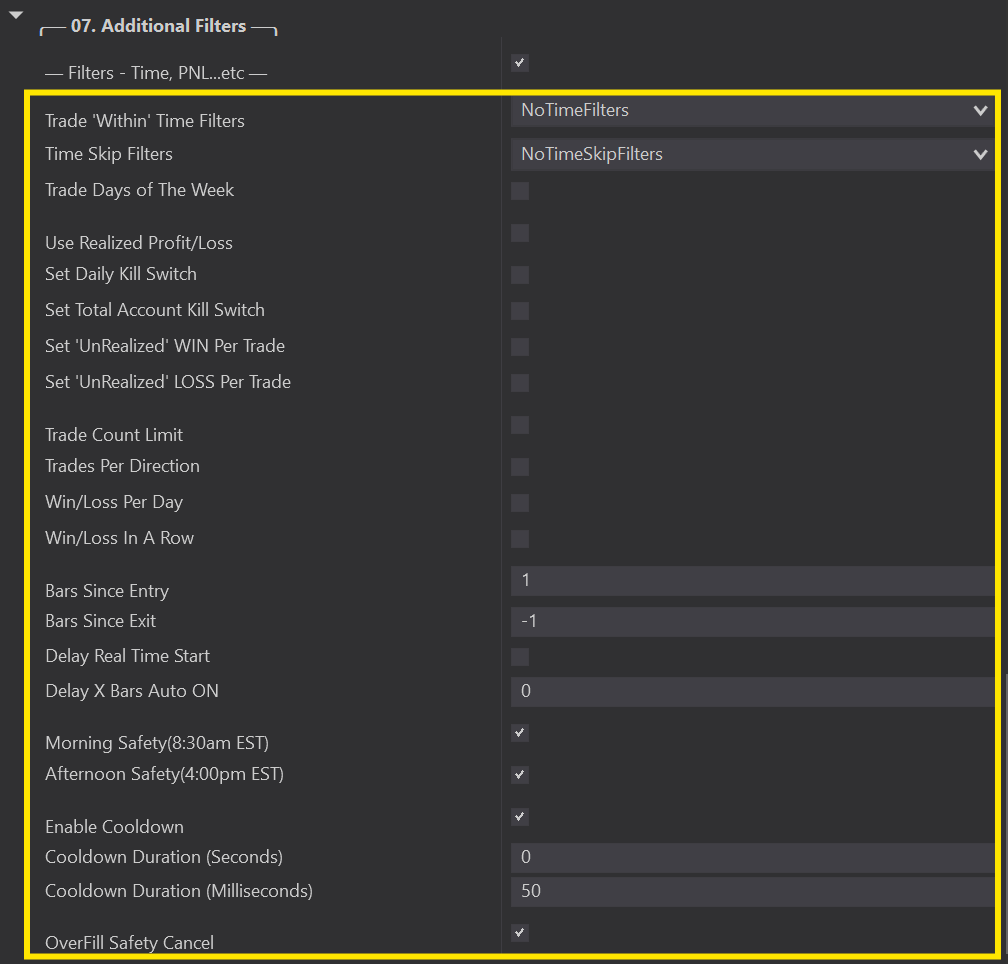Uncheck Enable Cooldown option
This screenshot has width=1008, height=964.
[520, 817]
